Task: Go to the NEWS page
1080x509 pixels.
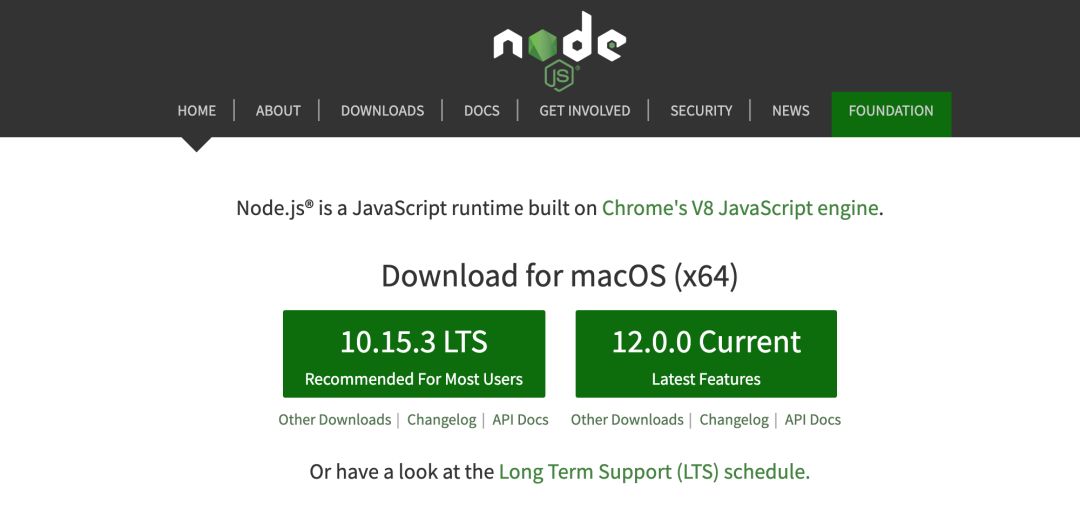Action: pyautogui.click(x=791, y=111)
